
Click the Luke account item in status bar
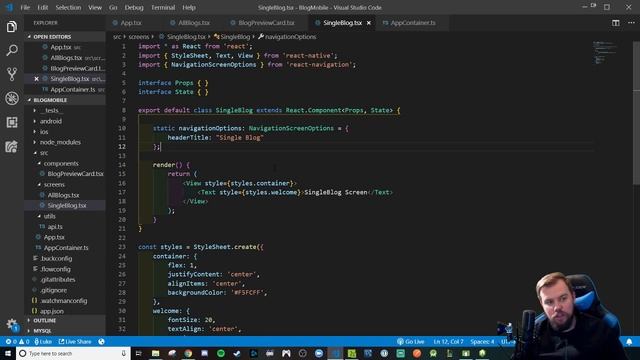pyautogui.click(x=43, y=342)
